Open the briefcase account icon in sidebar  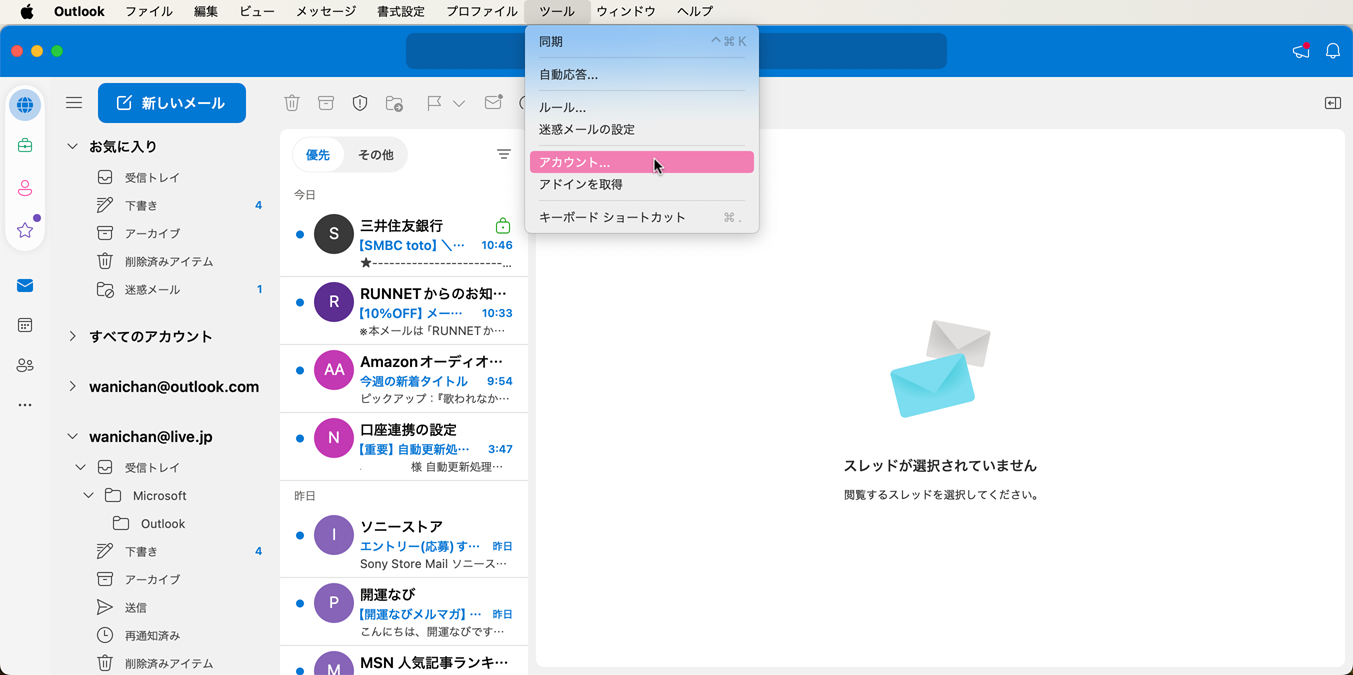25,146
